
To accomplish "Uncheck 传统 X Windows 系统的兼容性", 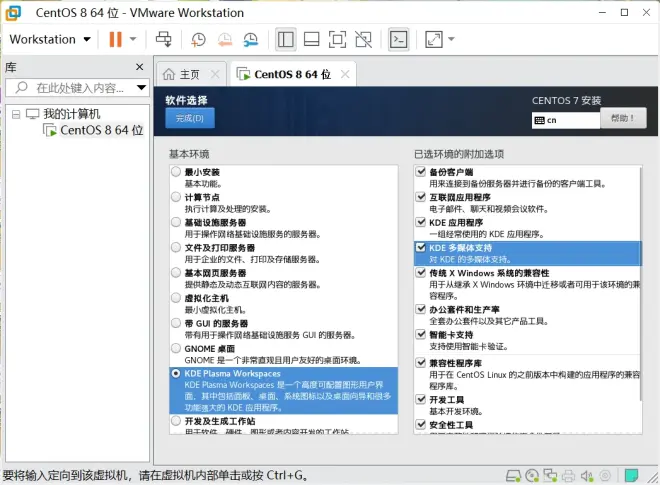I will [420, 272].
